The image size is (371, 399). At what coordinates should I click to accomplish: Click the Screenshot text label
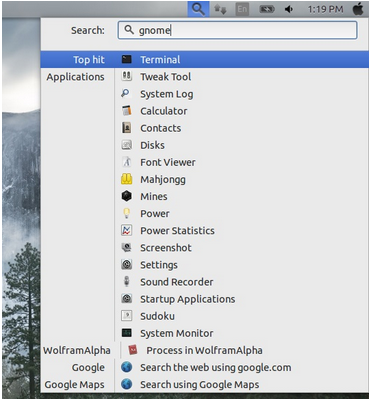point(166,248)
